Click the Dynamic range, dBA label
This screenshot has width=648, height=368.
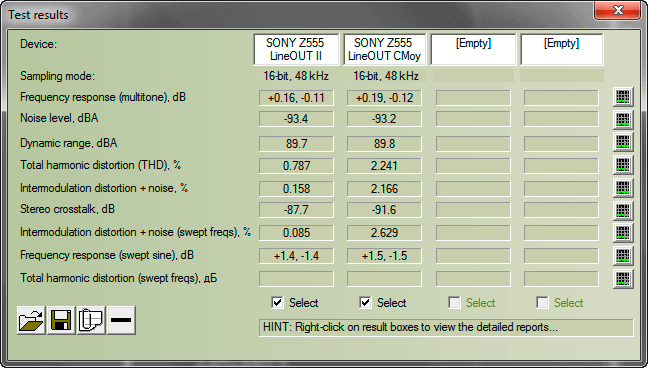tap(69, 143)
